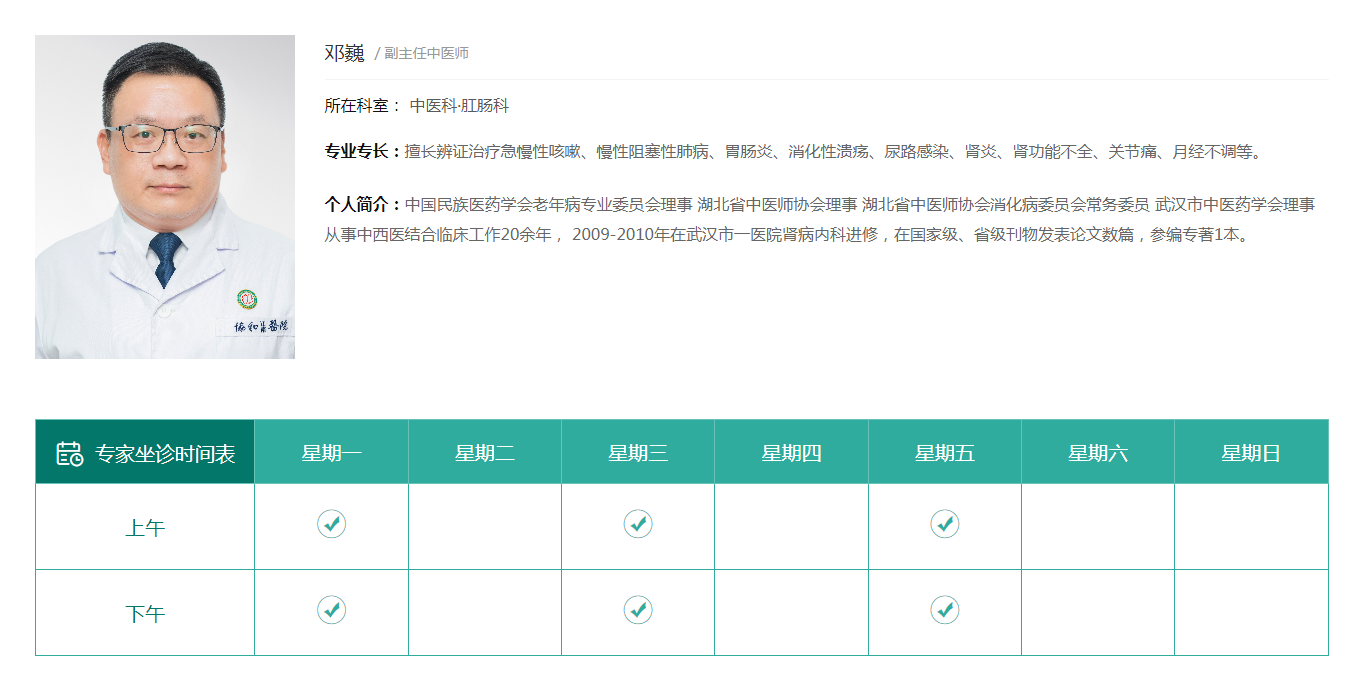The height and width of the screenshot is (689, 1362).
Task: Click Wednesday morning checkmark icon
Action: click(638, 523)
